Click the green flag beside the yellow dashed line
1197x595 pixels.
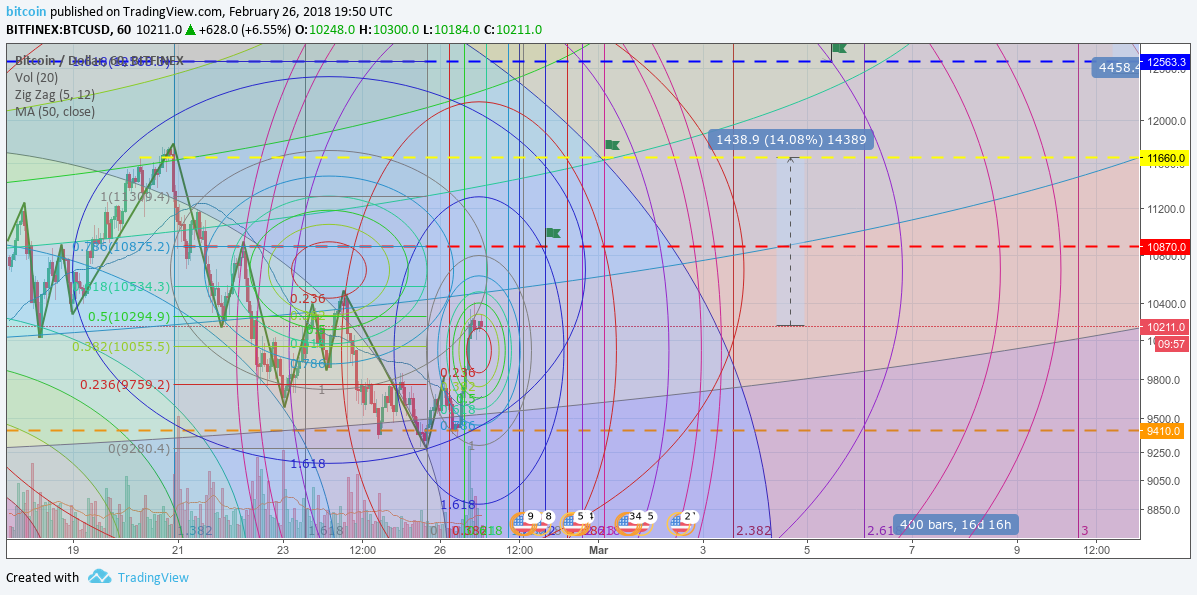612,144
